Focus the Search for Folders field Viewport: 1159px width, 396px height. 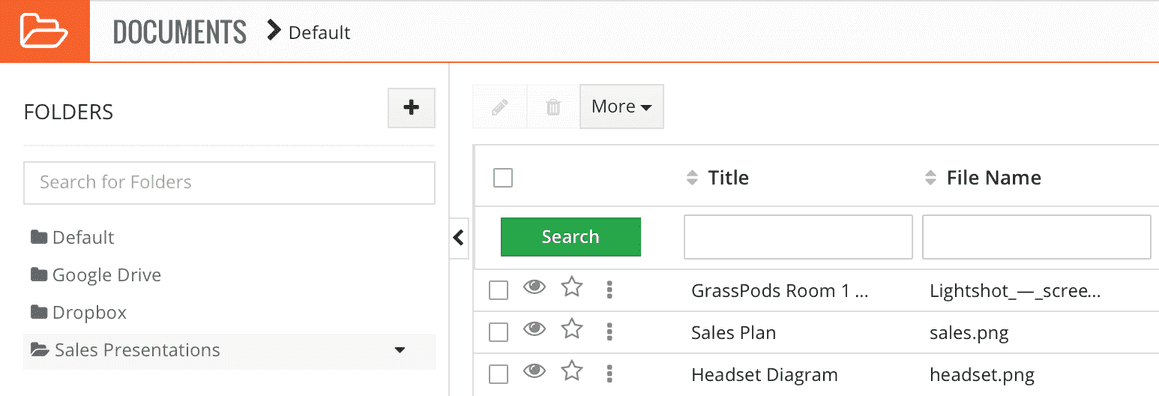tap(229, 182)
